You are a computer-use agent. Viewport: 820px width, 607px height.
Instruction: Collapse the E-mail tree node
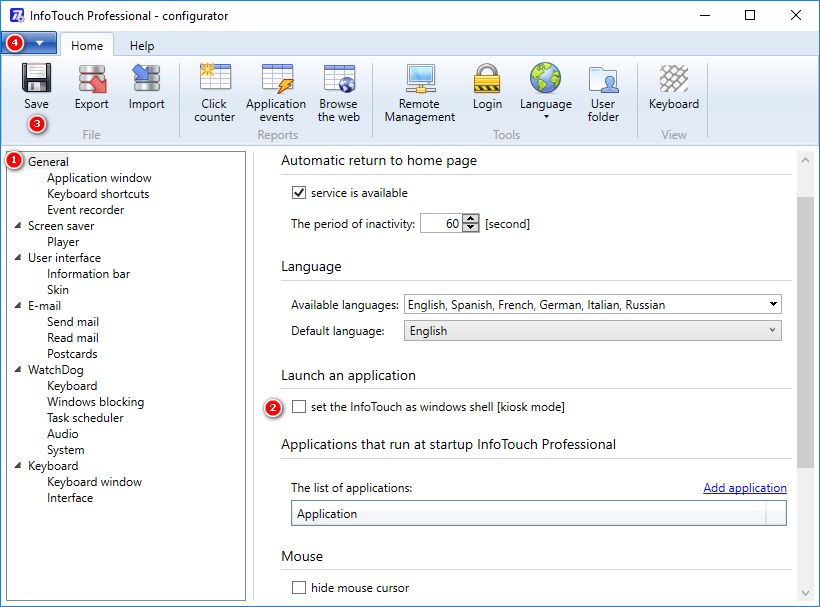[18, 306]
